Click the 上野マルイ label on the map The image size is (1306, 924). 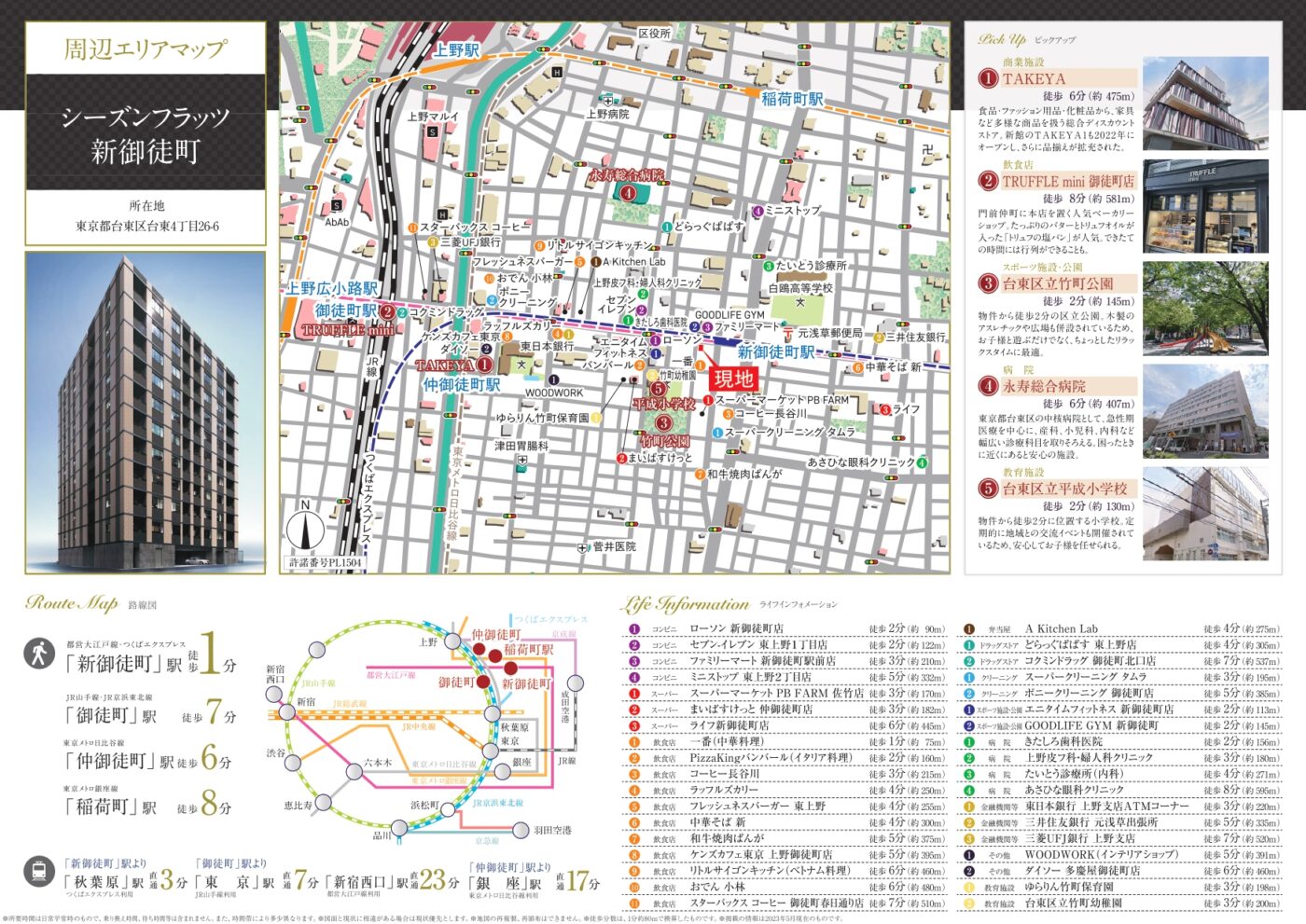coord(433,117)
